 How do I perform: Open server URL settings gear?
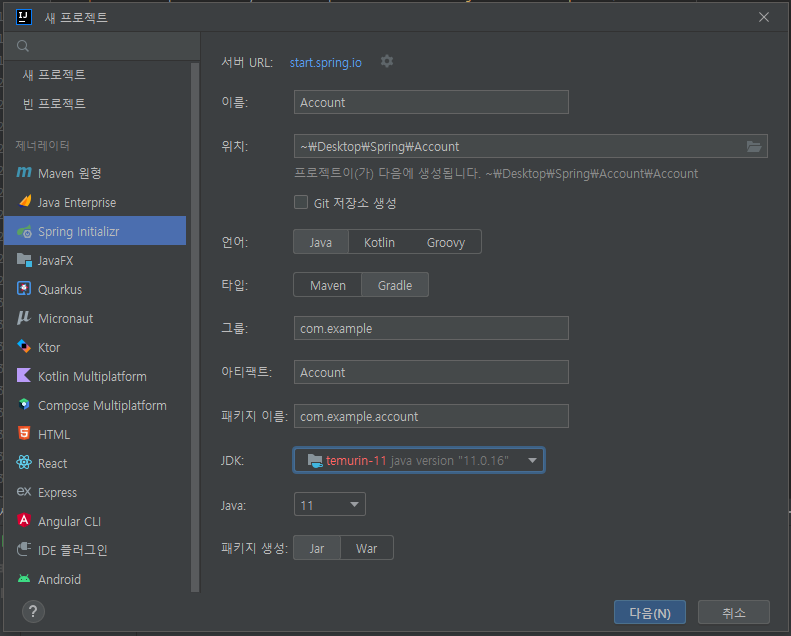point(387,62)
